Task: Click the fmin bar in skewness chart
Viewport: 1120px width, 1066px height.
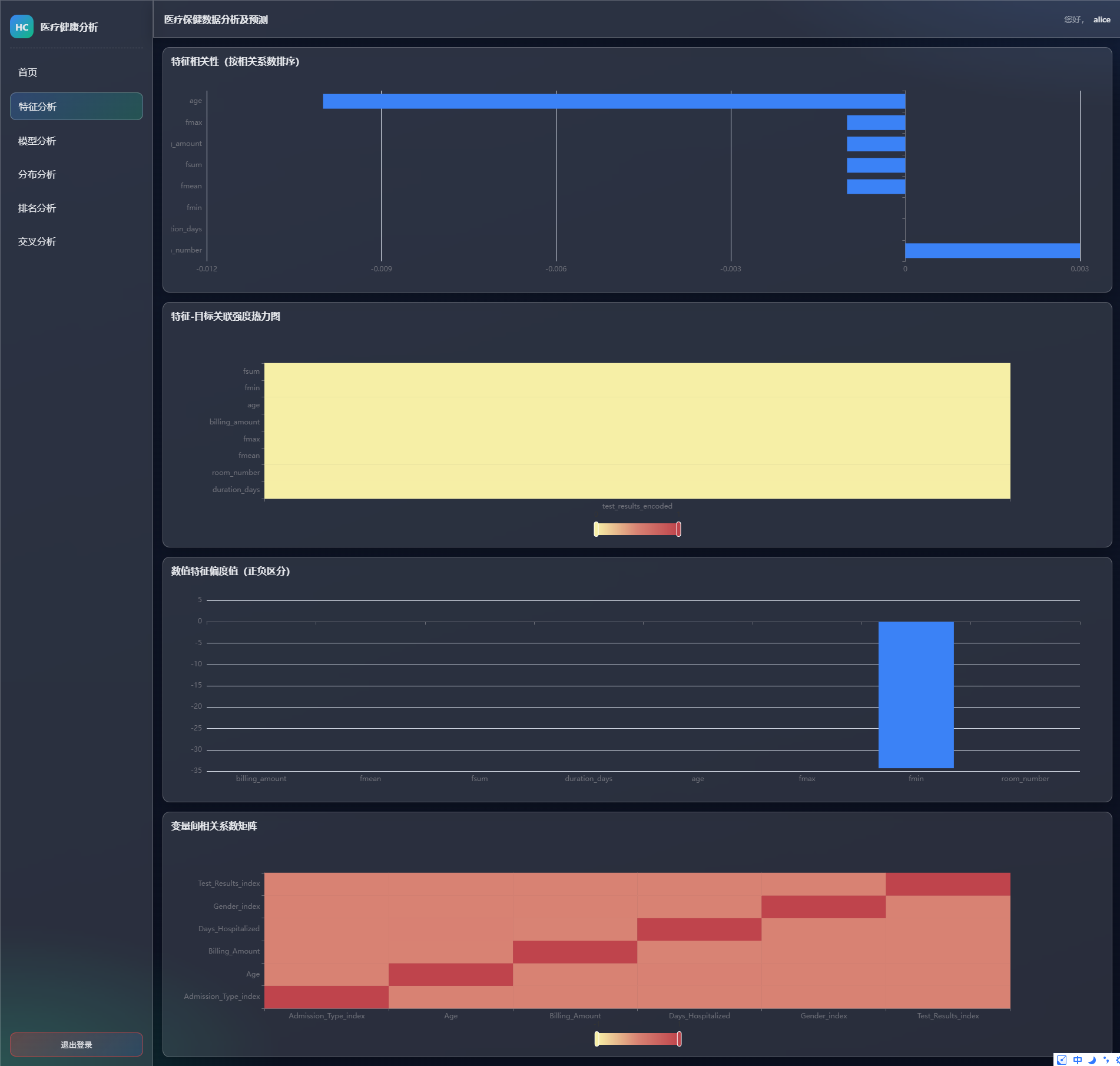Action: (916, 695)
